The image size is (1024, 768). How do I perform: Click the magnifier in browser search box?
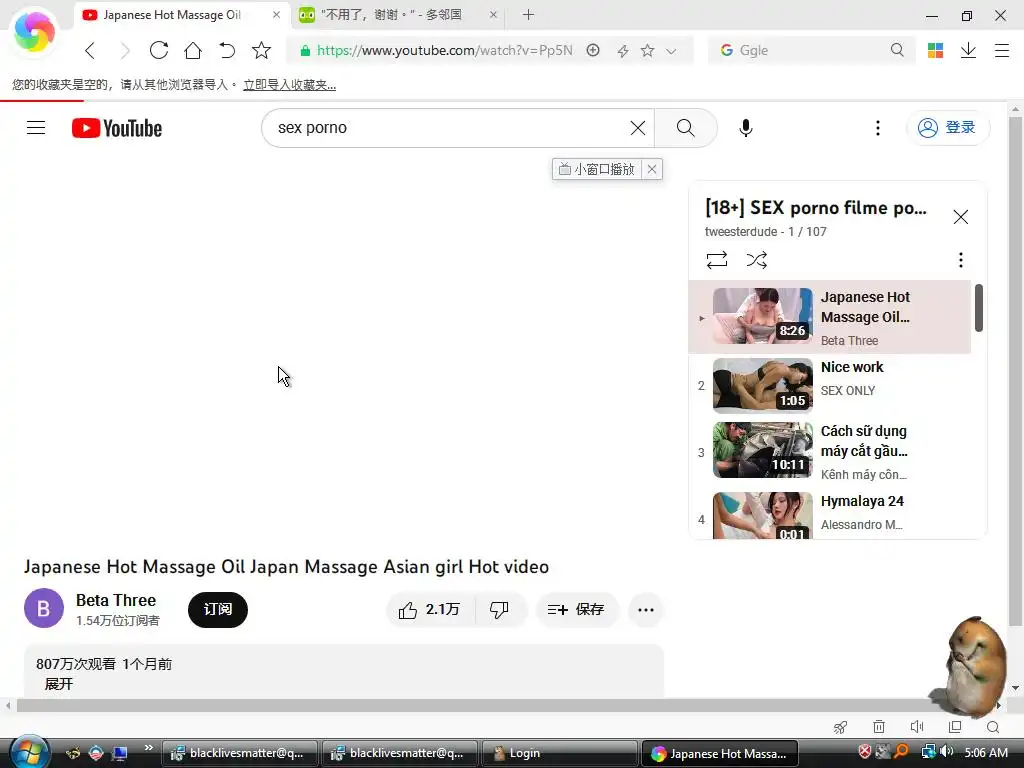(x=897, y=50)
